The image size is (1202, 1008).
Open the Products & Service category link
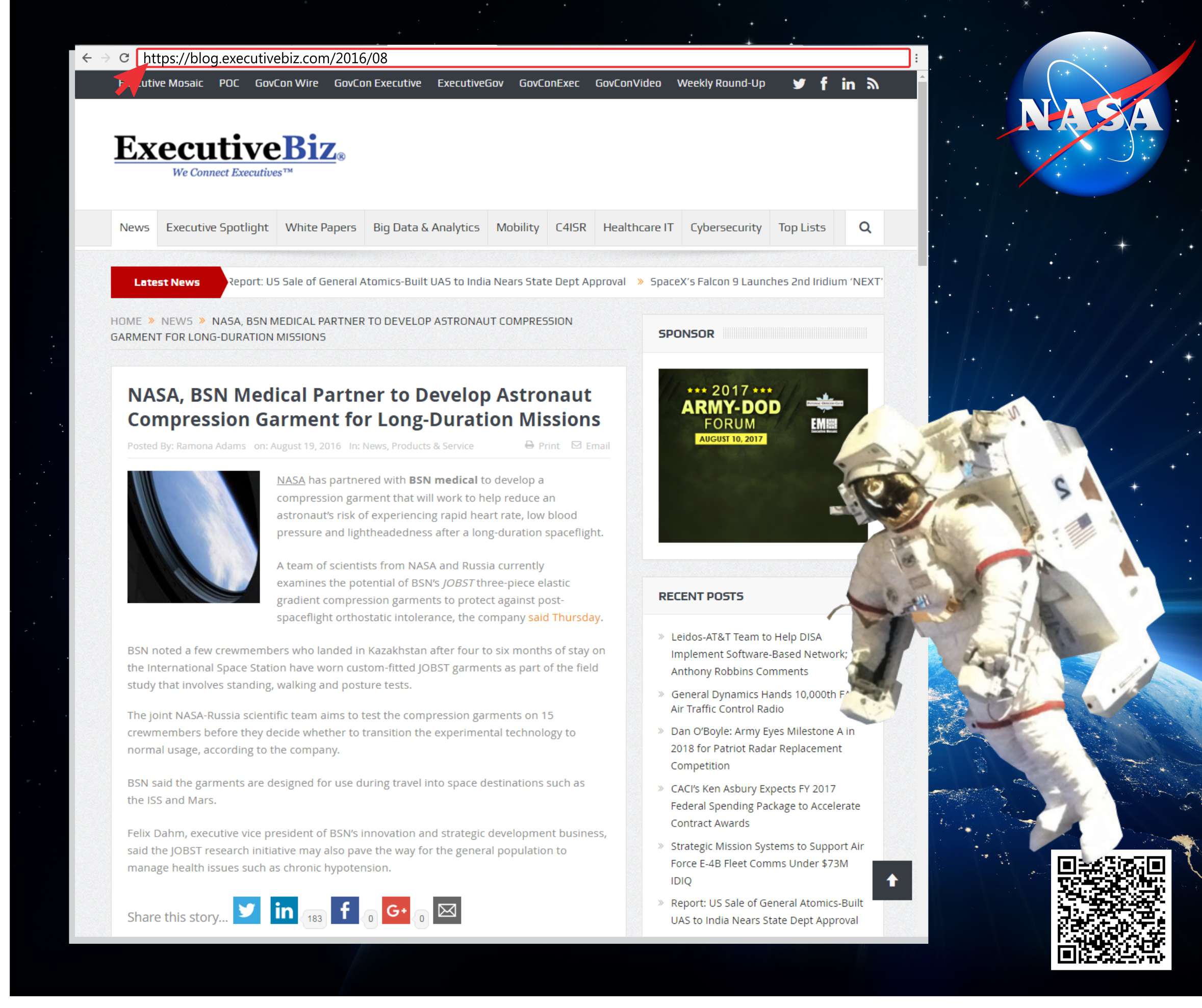pyautogui.click(x=432, y=446)
